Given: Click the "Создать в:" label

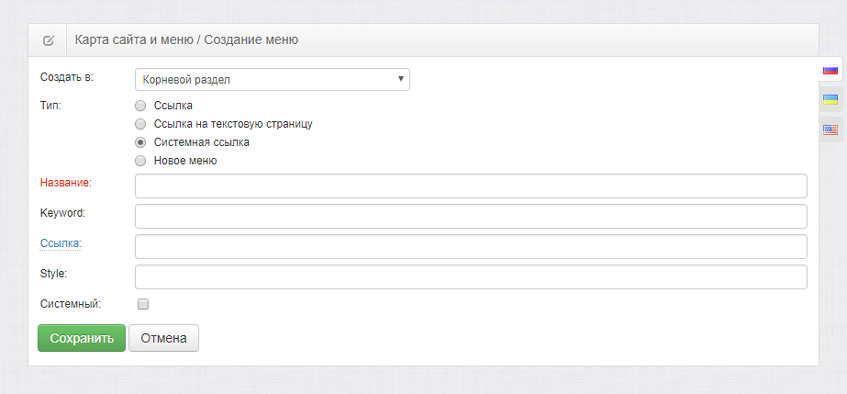Looking at the screenshot, I should (x=67, y=77).
